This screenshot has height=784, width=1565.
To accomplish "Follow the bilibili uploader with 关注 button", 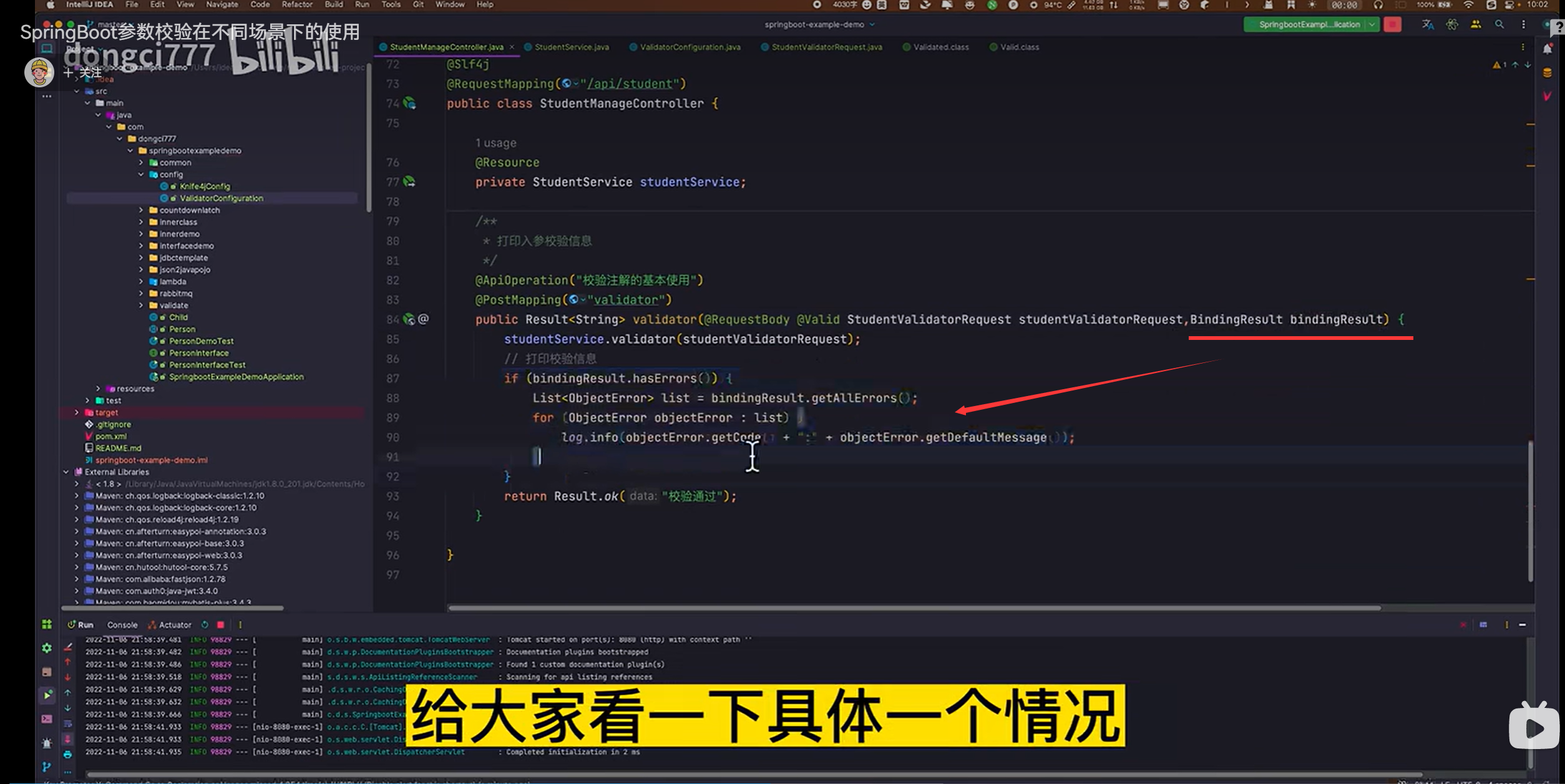I will pos(83,72).
